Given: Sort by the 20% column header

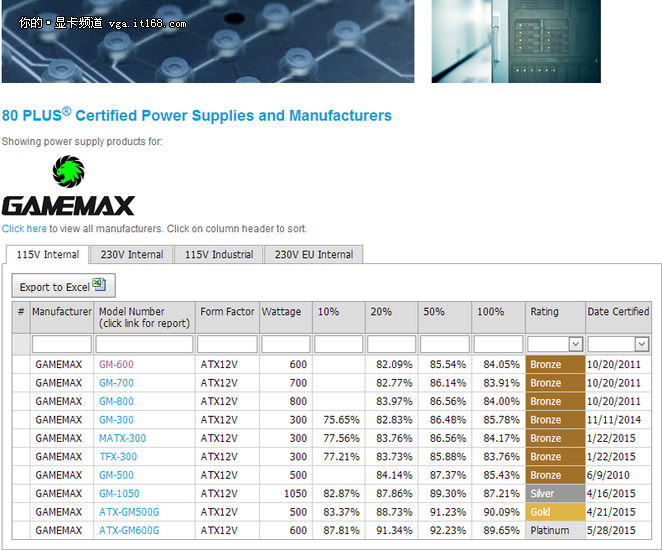Looking at the screenshot, I should coord(391,317).
